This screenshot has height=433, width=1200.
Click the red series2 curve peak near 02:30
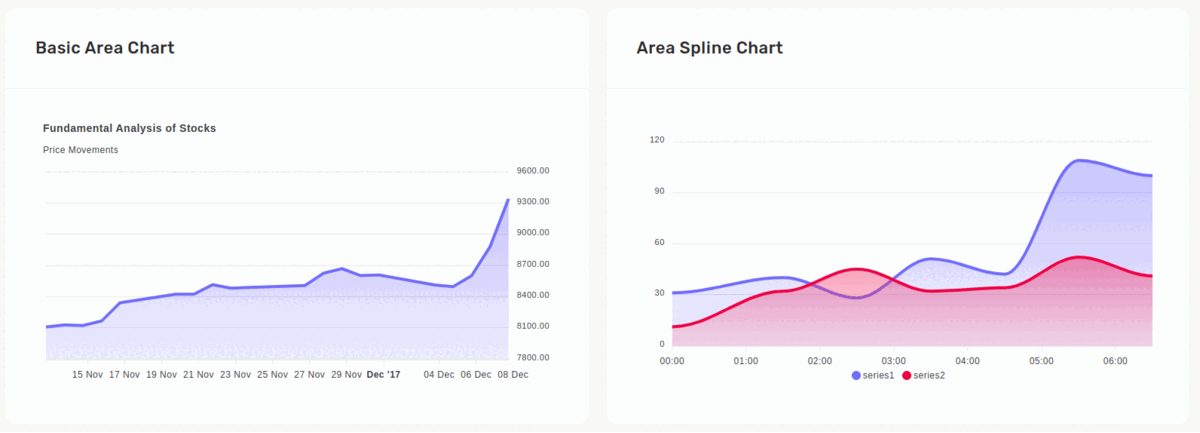point(857,268)
